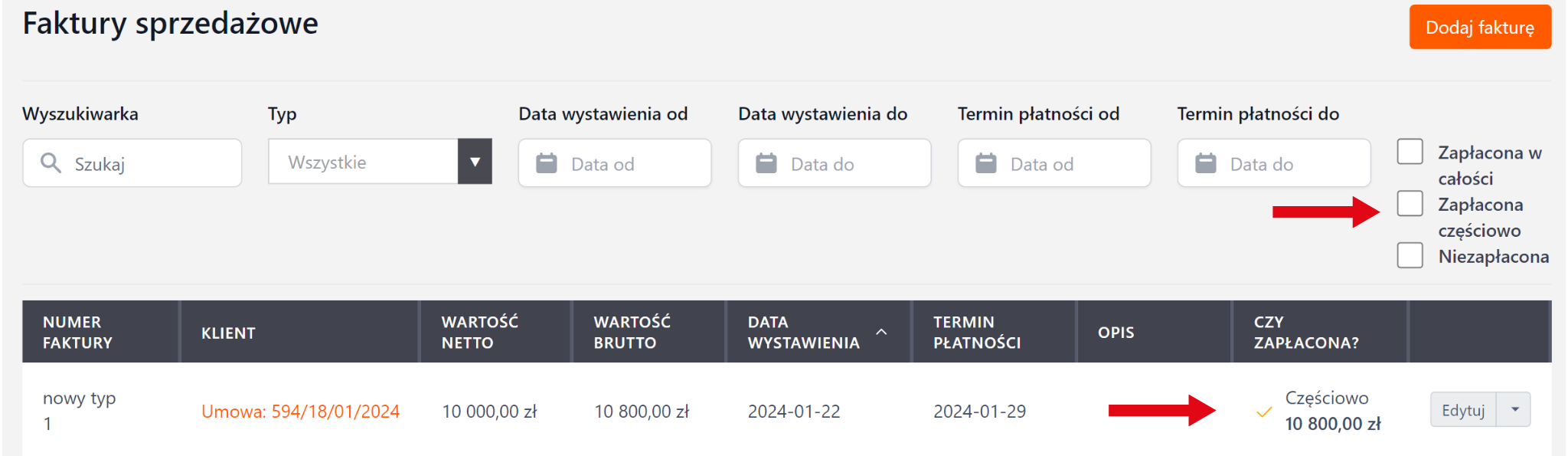Viewport: 1568px width, 456px height.
Task: Click sort arrow on Data wystawienia column
Action: point(881,332)
